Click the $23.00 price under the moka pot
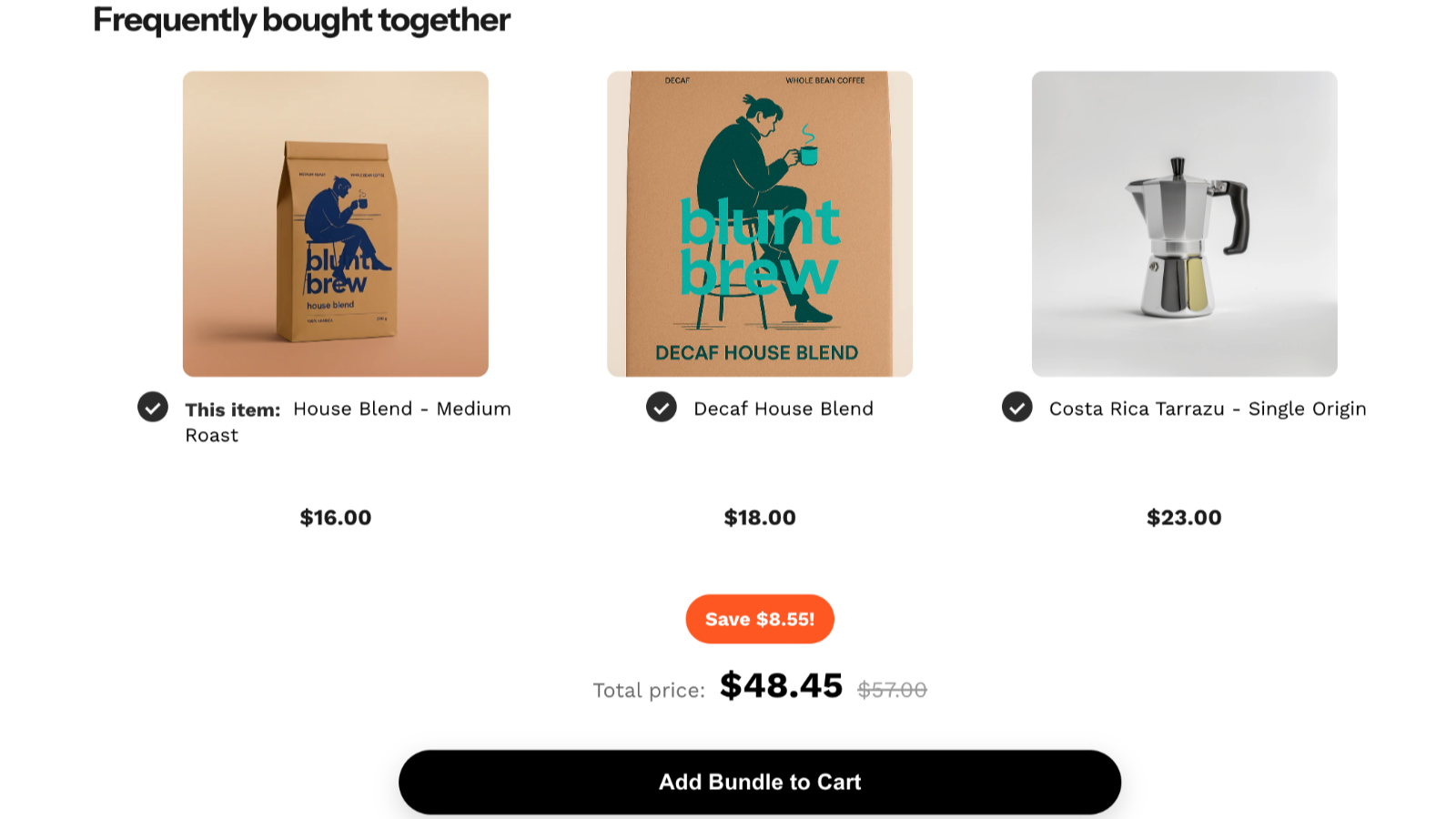The width and height of the screenshot is (1456, 819). click(x=1184, y=517)
